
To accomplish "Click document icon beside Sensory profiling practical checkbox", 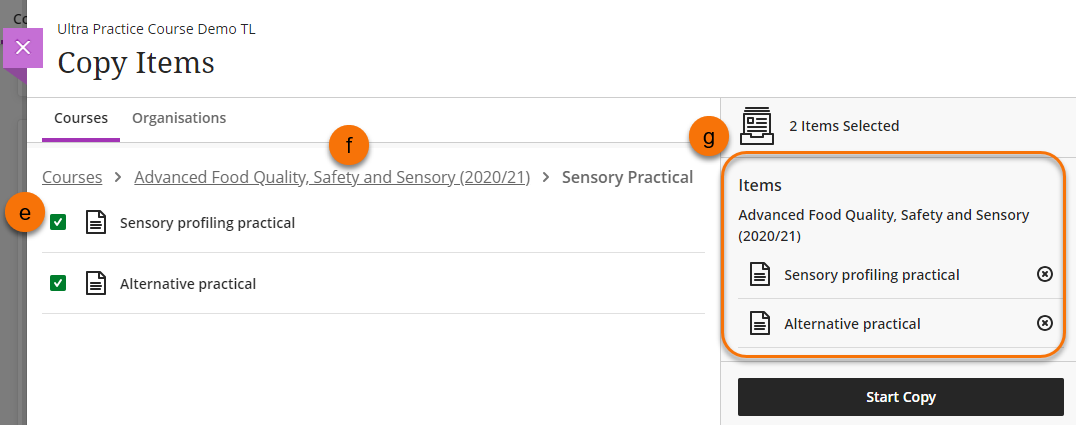I will tap(96, 223).
